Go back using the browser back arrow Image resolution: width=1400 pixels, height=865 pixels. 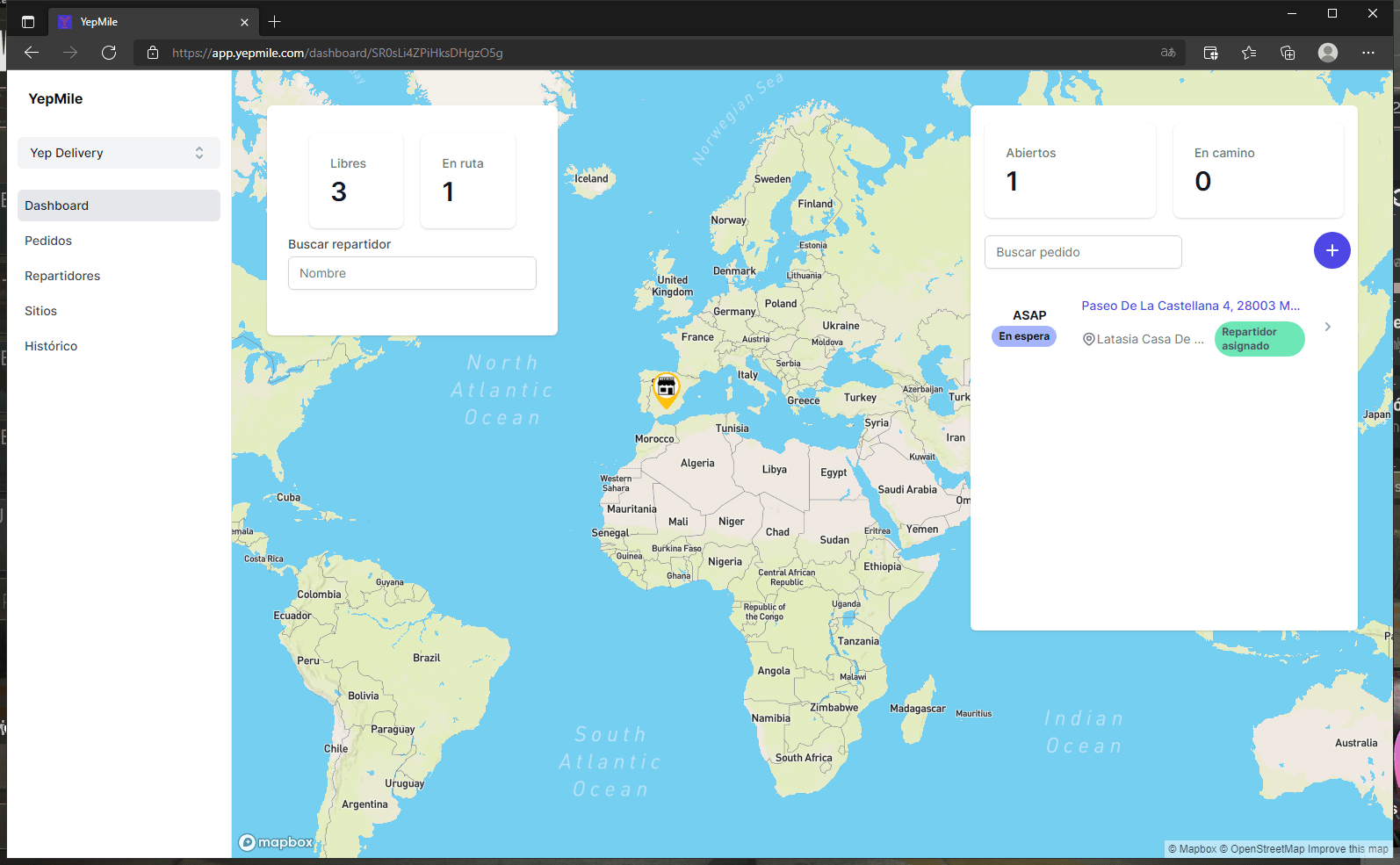32,53
